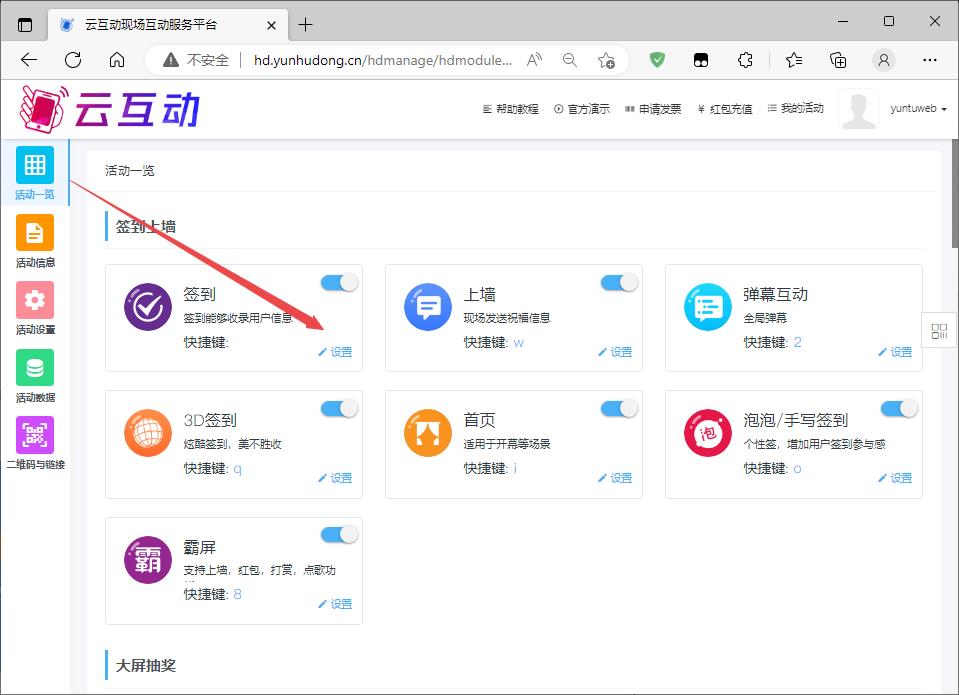This screenshot has width=959, height=695.
Task: Click the QR code floating icon at right edge
Action: (x=939, y=330)
